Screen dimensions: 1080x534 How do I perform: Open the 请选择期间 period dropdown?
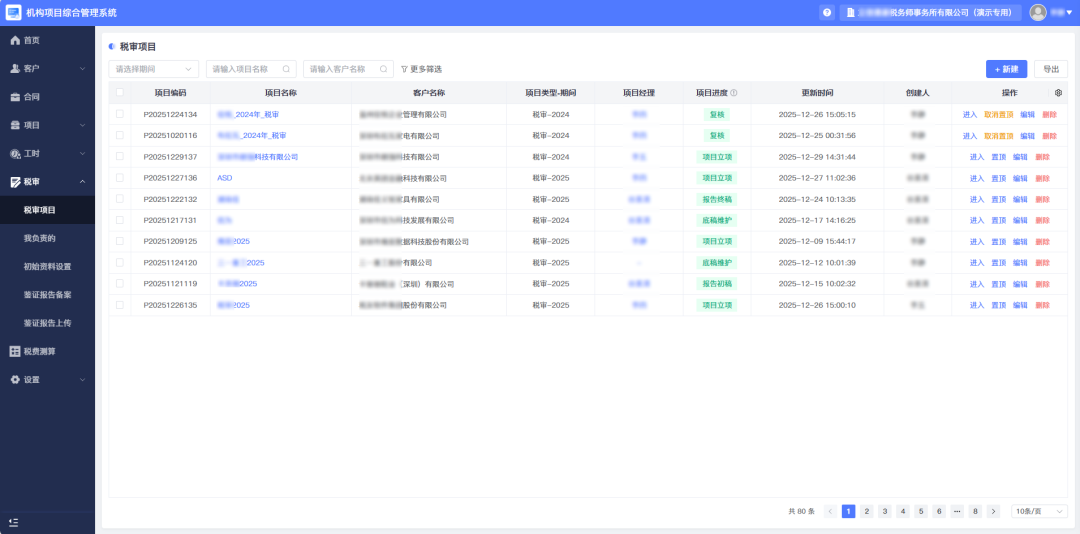154,69
